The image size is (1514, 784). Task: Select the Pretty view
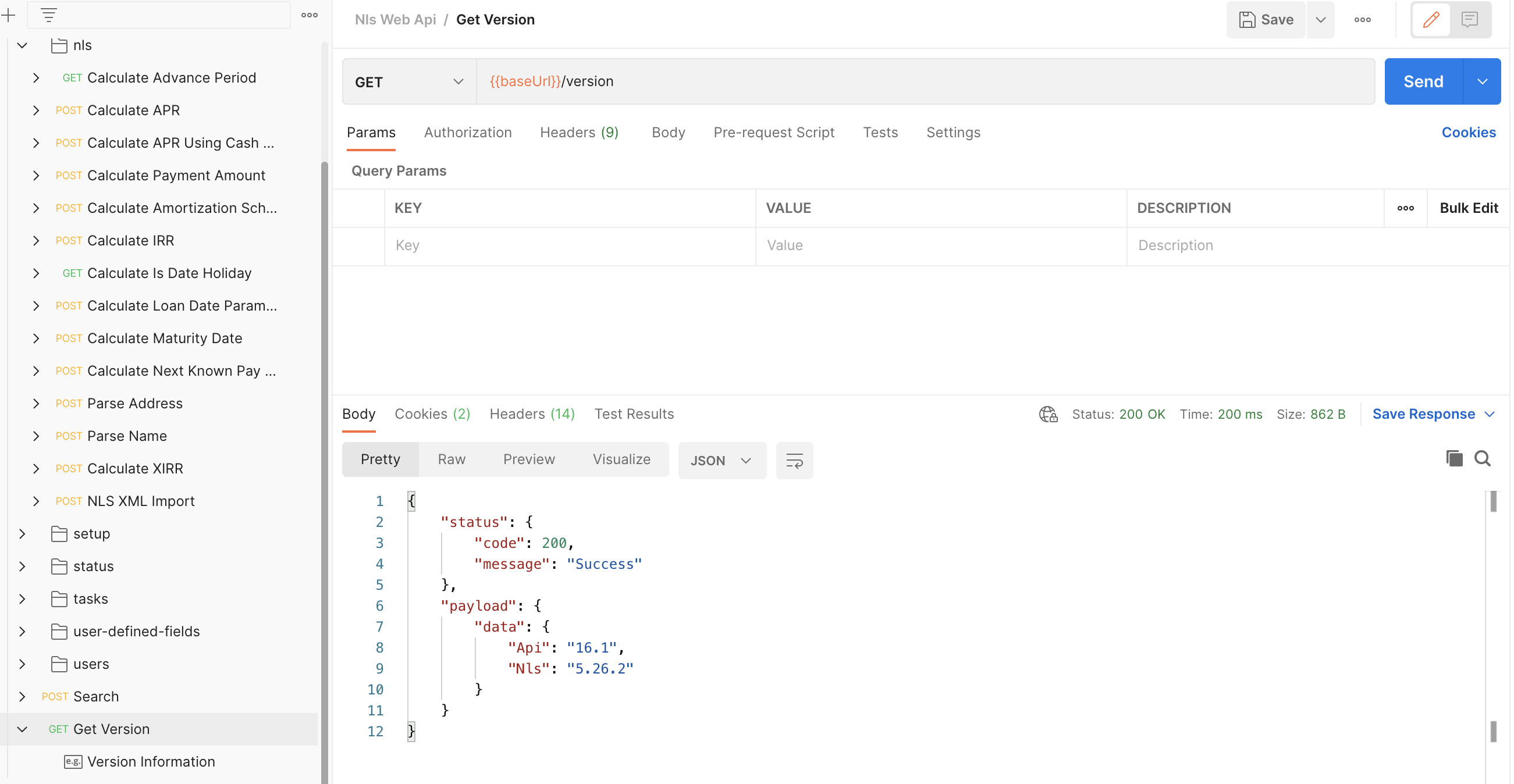[381, 459]
